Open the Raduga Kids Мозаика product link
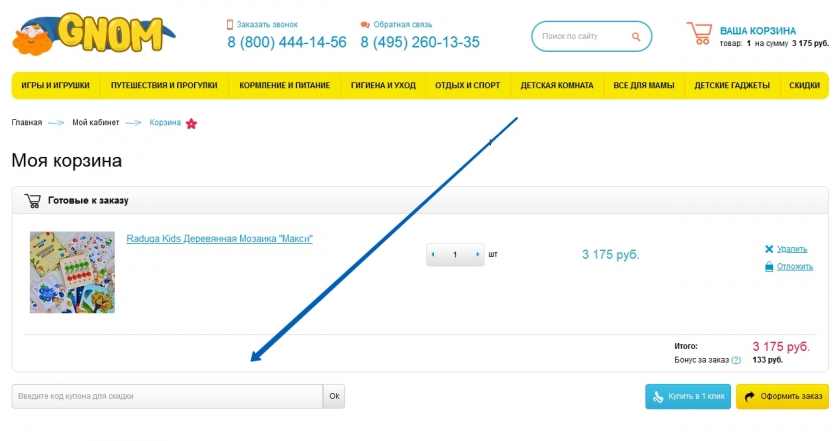The height and width of the screenshot is (441, 840). coord(219,239)
